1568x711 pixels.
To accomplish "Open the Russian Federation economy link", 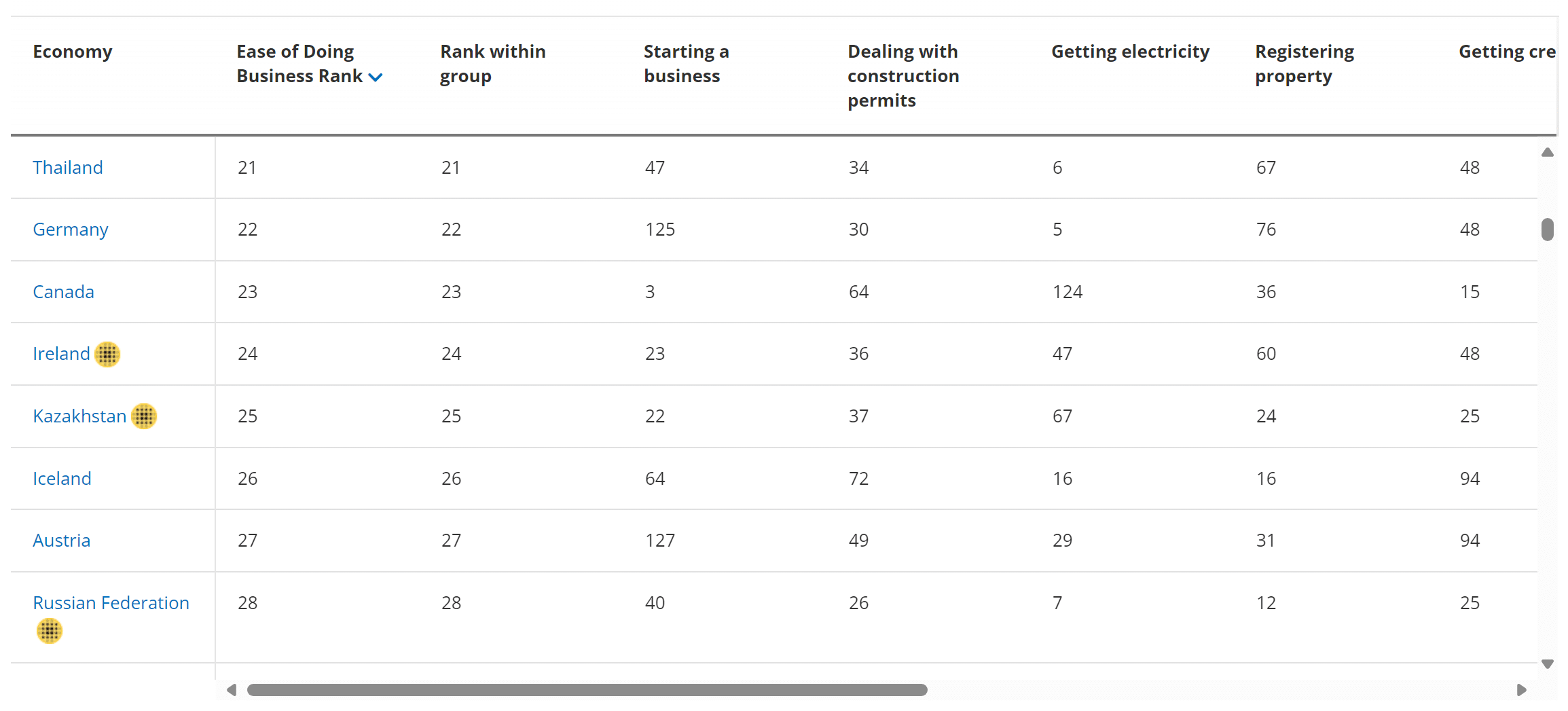I will pos(111,603).
